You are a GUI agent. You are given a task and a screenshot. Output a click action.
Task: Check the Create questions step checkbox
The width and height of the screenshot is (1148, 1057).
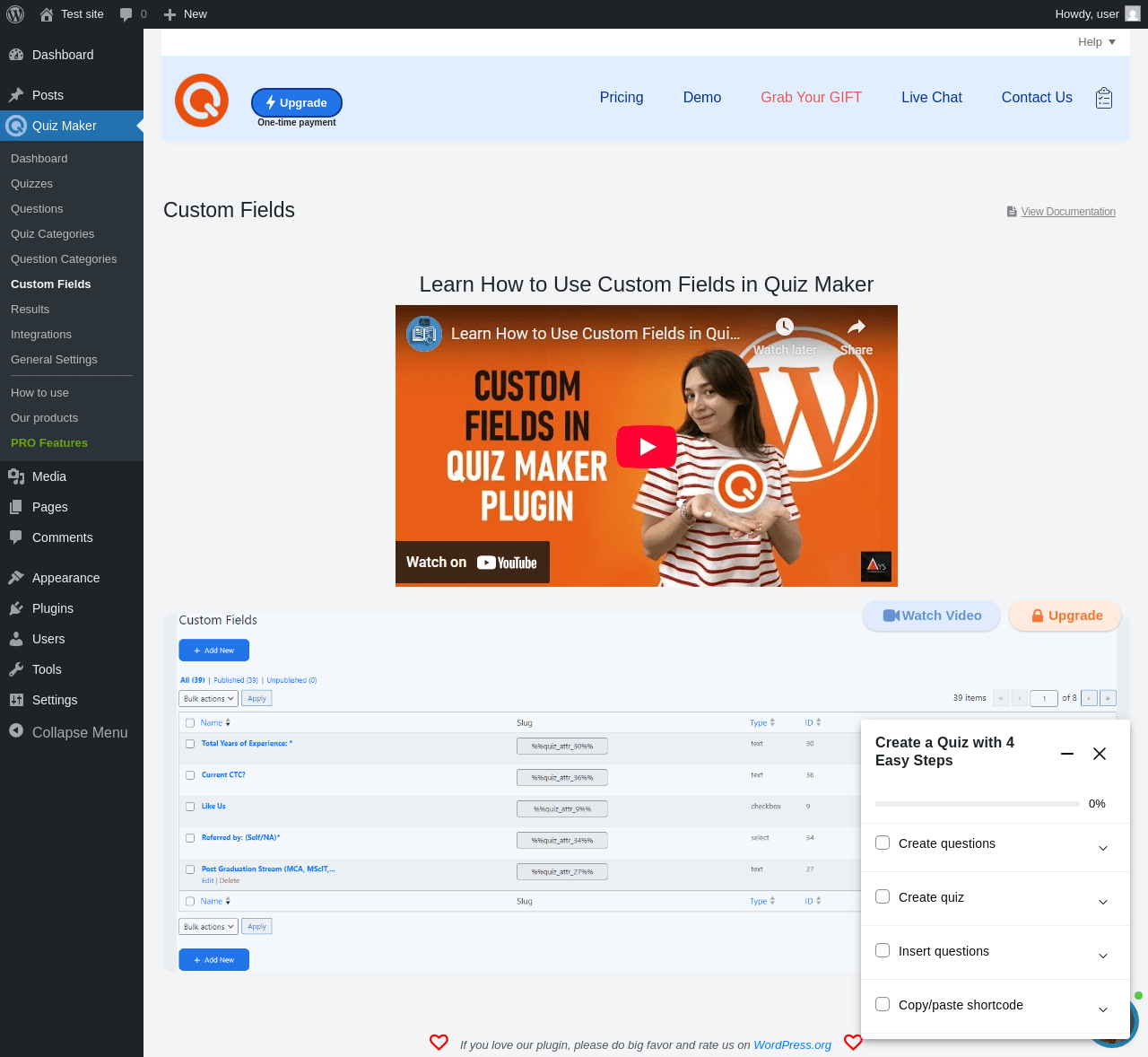[x=883, y=843]
